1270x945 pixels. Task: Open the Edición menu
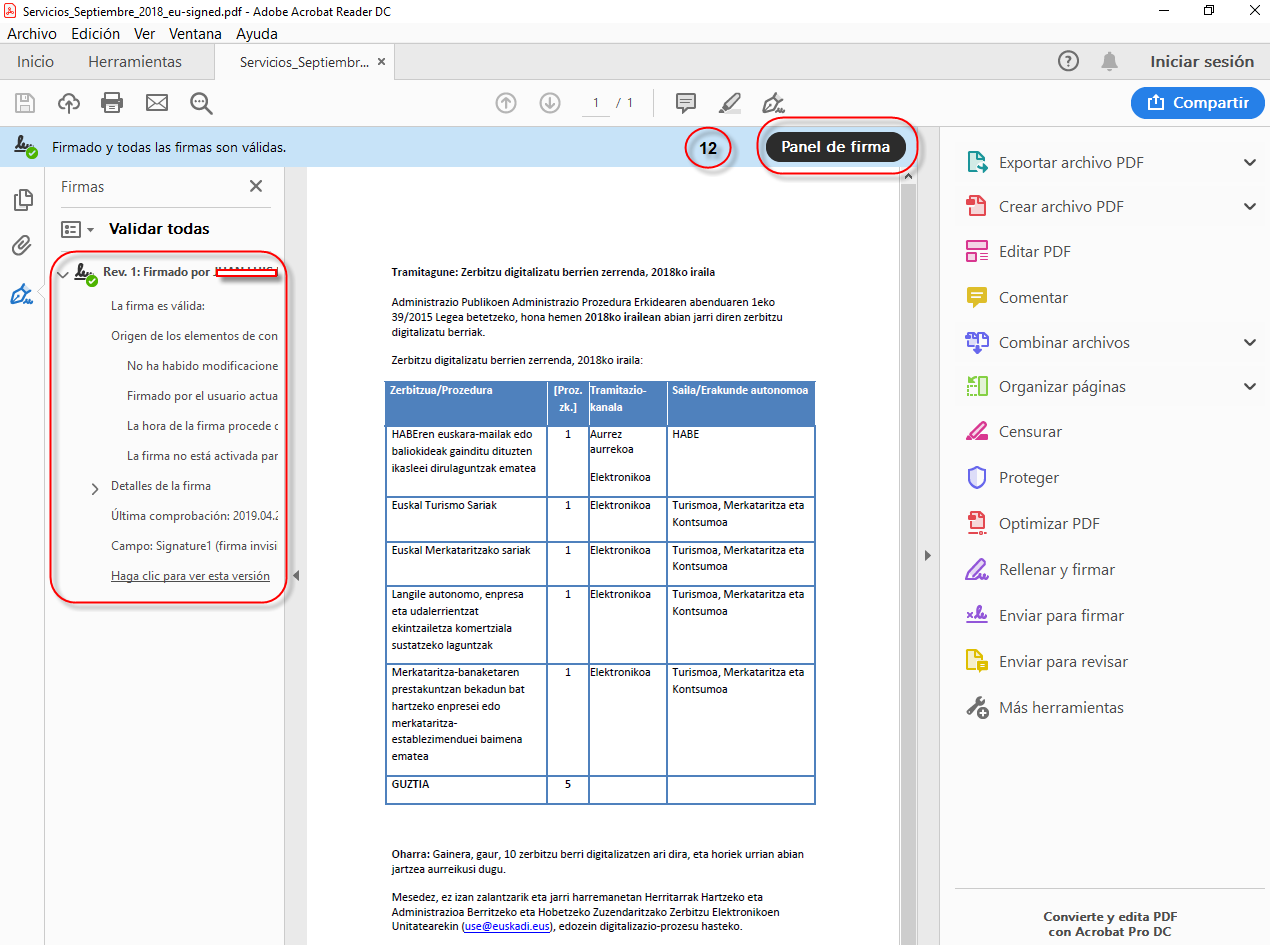[95, 33]
